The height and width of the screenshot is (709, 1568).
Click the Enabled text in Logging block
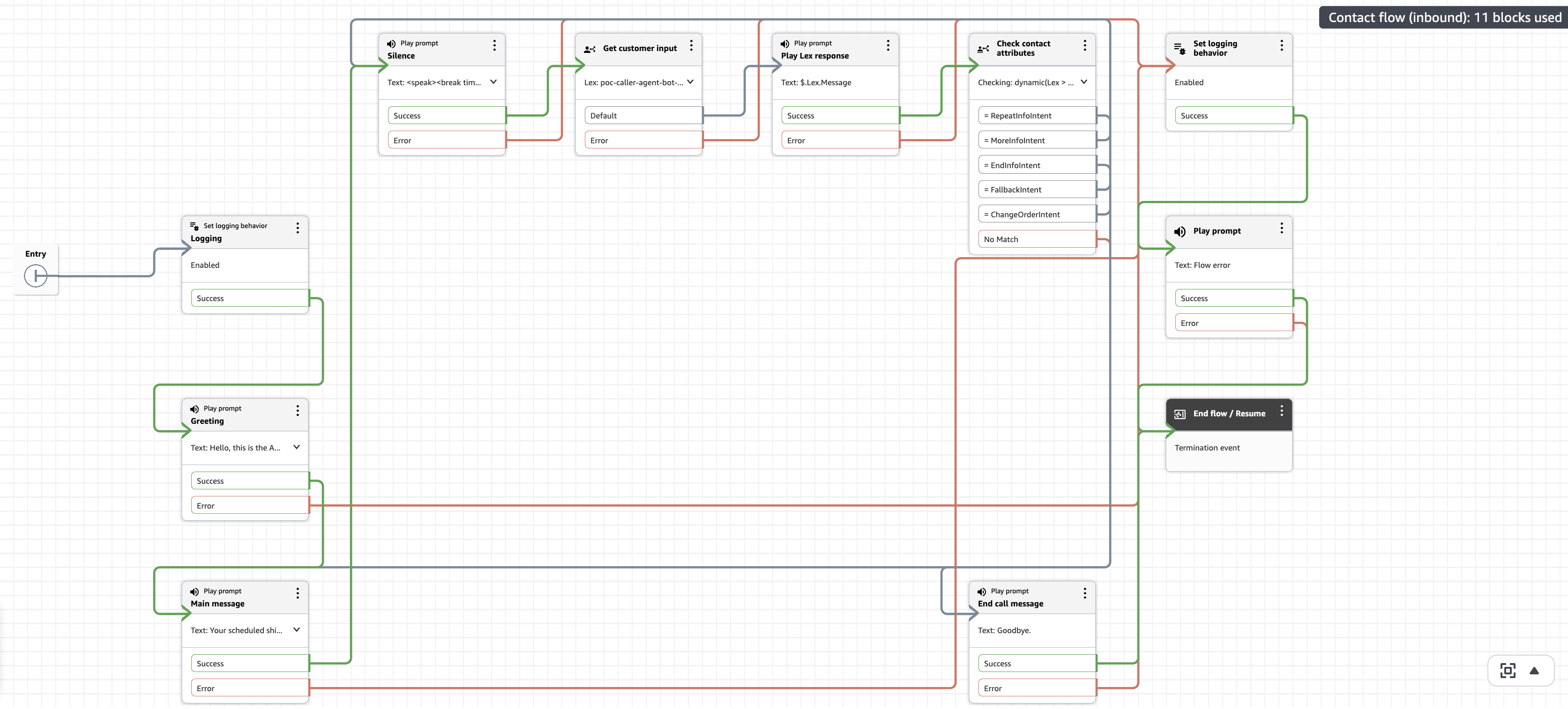coord(205,265)
